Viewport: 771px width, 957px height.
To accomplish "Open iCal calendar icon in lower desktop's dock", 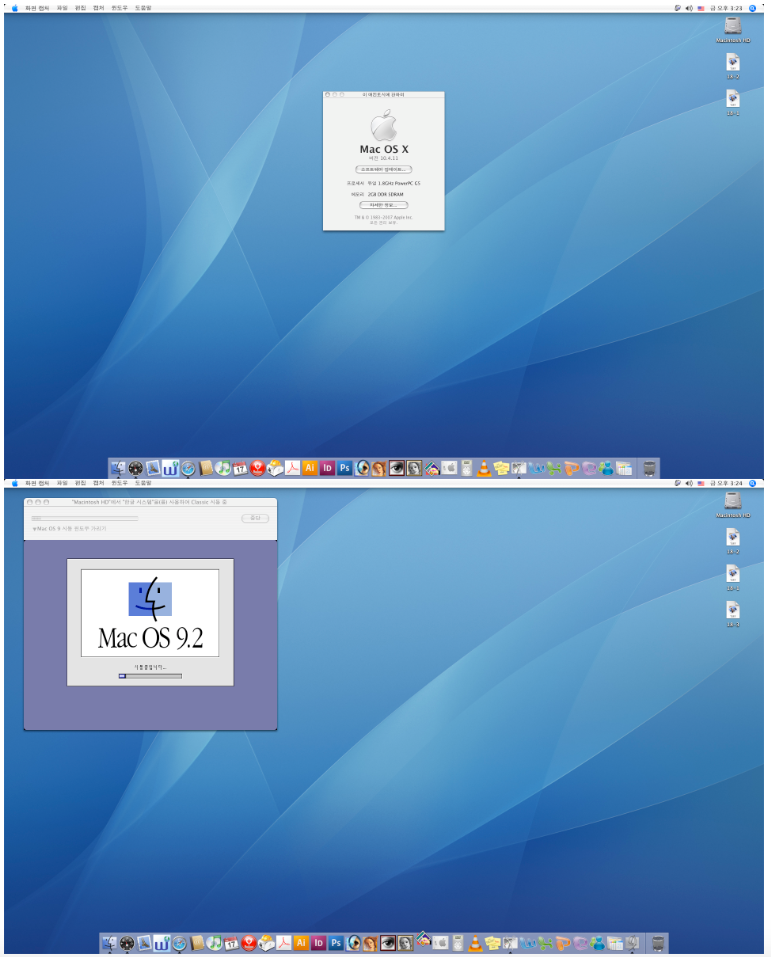I will click(x=231, y=943).
